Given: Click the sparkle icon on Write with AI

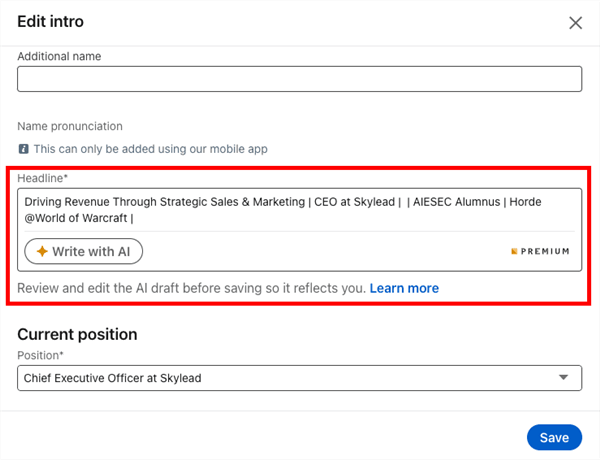Looking at the screenshot, I should pyautogui.click(x=42, y=252).
